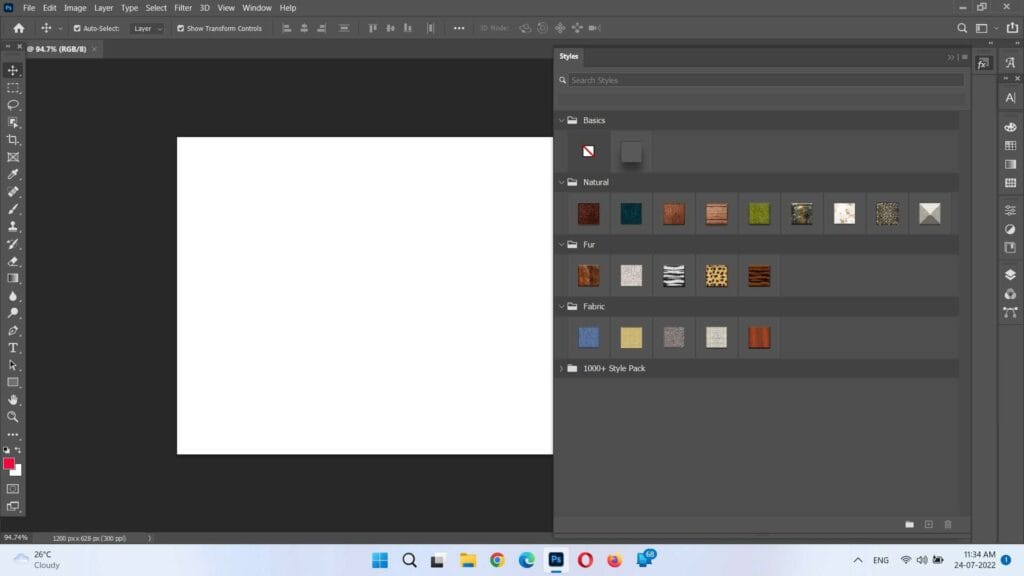1024x576 pixels.
Task: Activate the Horizontal Type tool
Action: point(13,348)
